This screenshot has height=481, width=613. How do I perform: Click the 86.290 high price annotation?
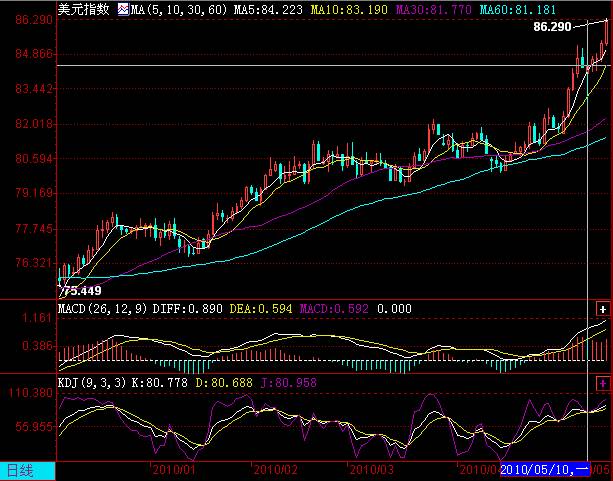pyautogui.click(x=552, y=27)
